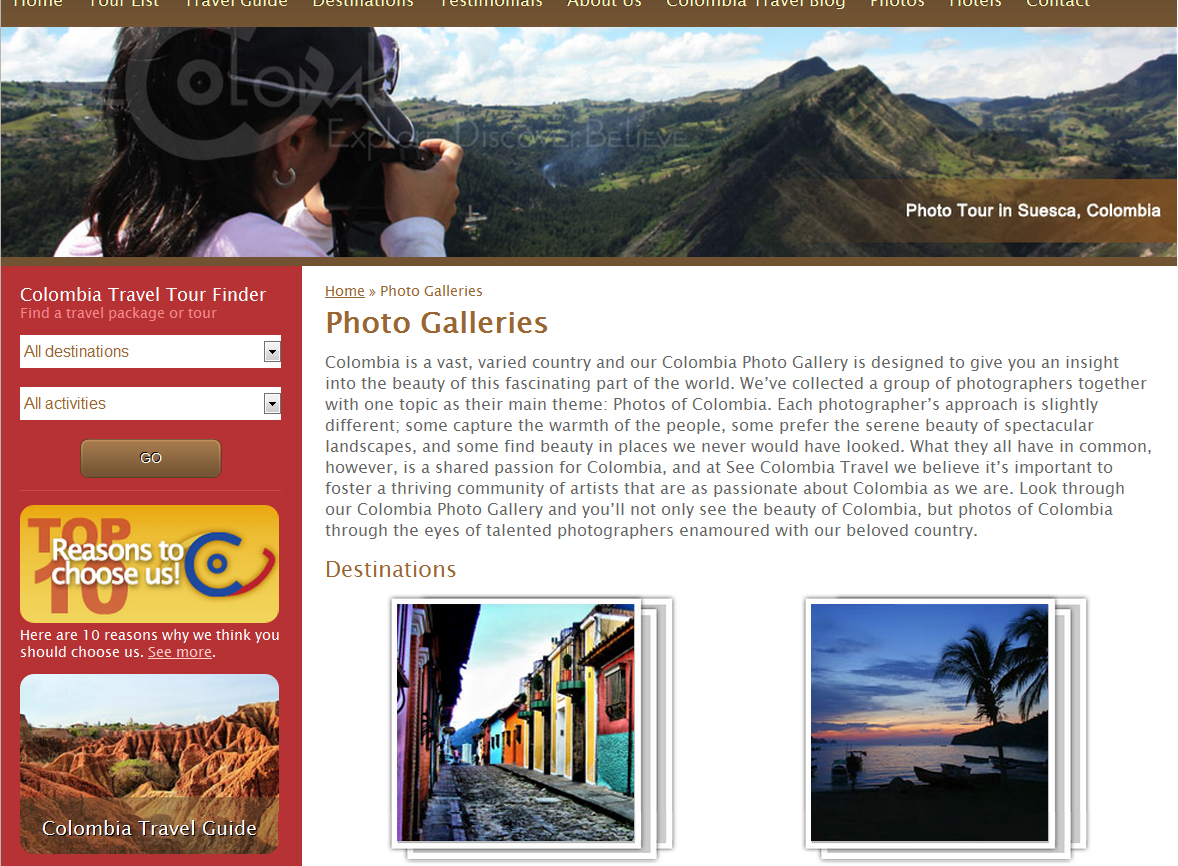Screen dimensions: 1178x866
Task: Open the Contact menu item
Action: 1057,4
